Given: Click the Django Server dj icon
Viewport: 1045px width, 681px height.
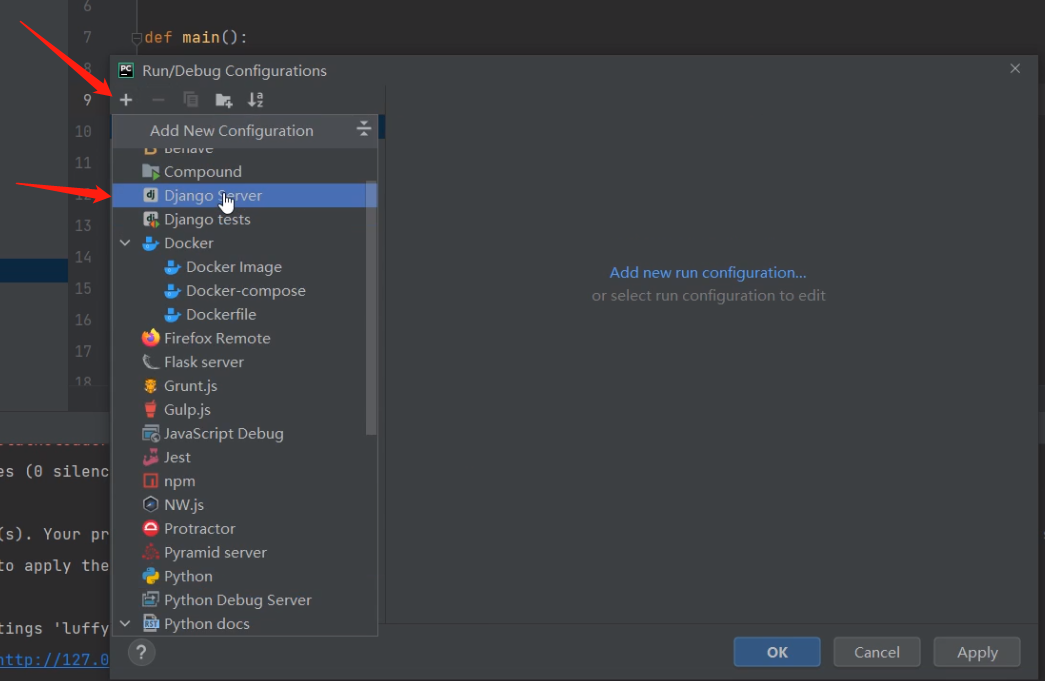Looking at the screenshot, I should tap(151, 195).
